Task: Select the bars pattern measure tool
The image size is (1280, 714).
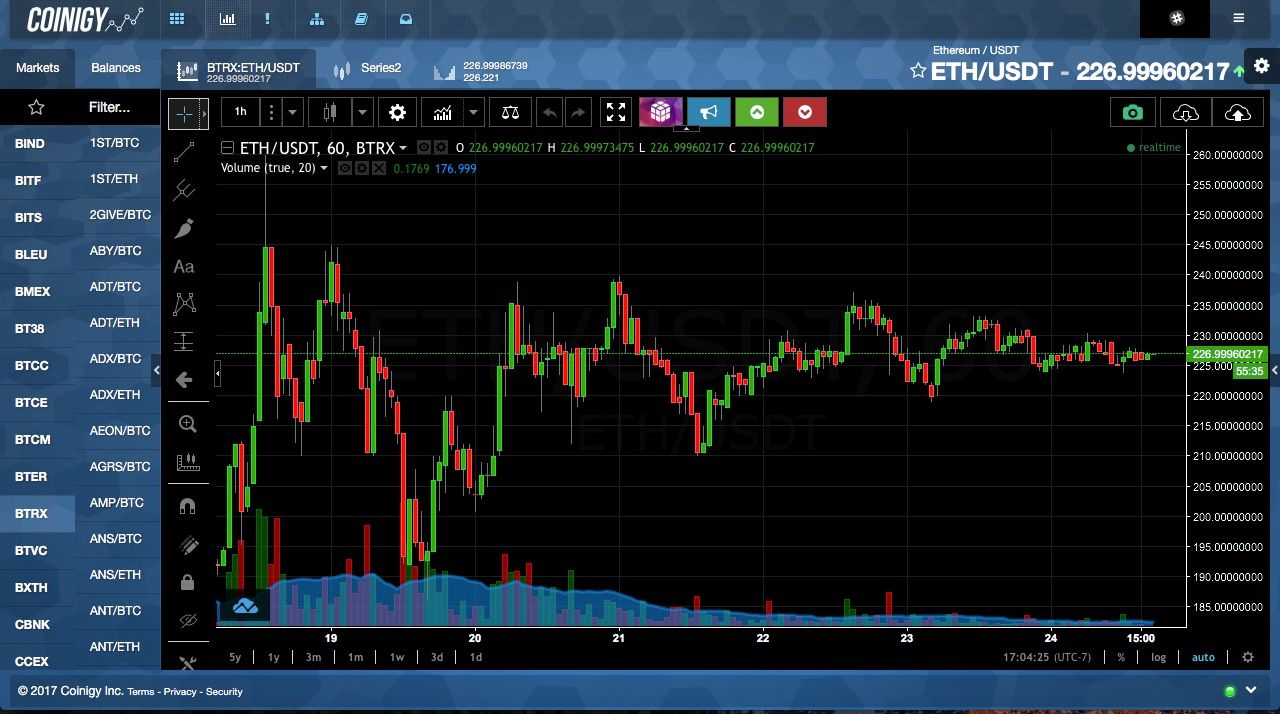Action: tap(187, 462)
